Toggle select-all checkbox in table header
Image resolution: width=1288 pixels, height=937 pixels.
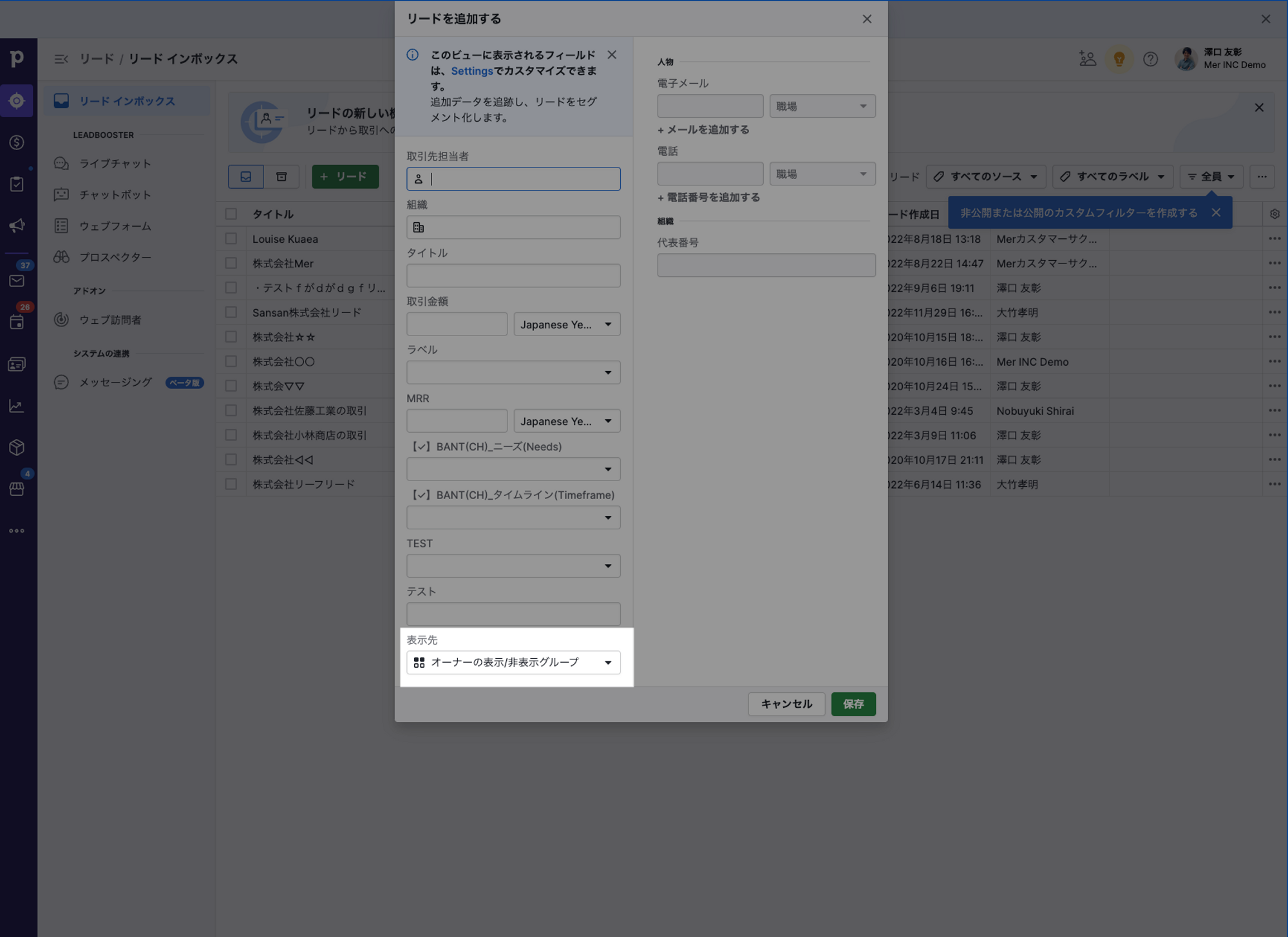(231, 214)
